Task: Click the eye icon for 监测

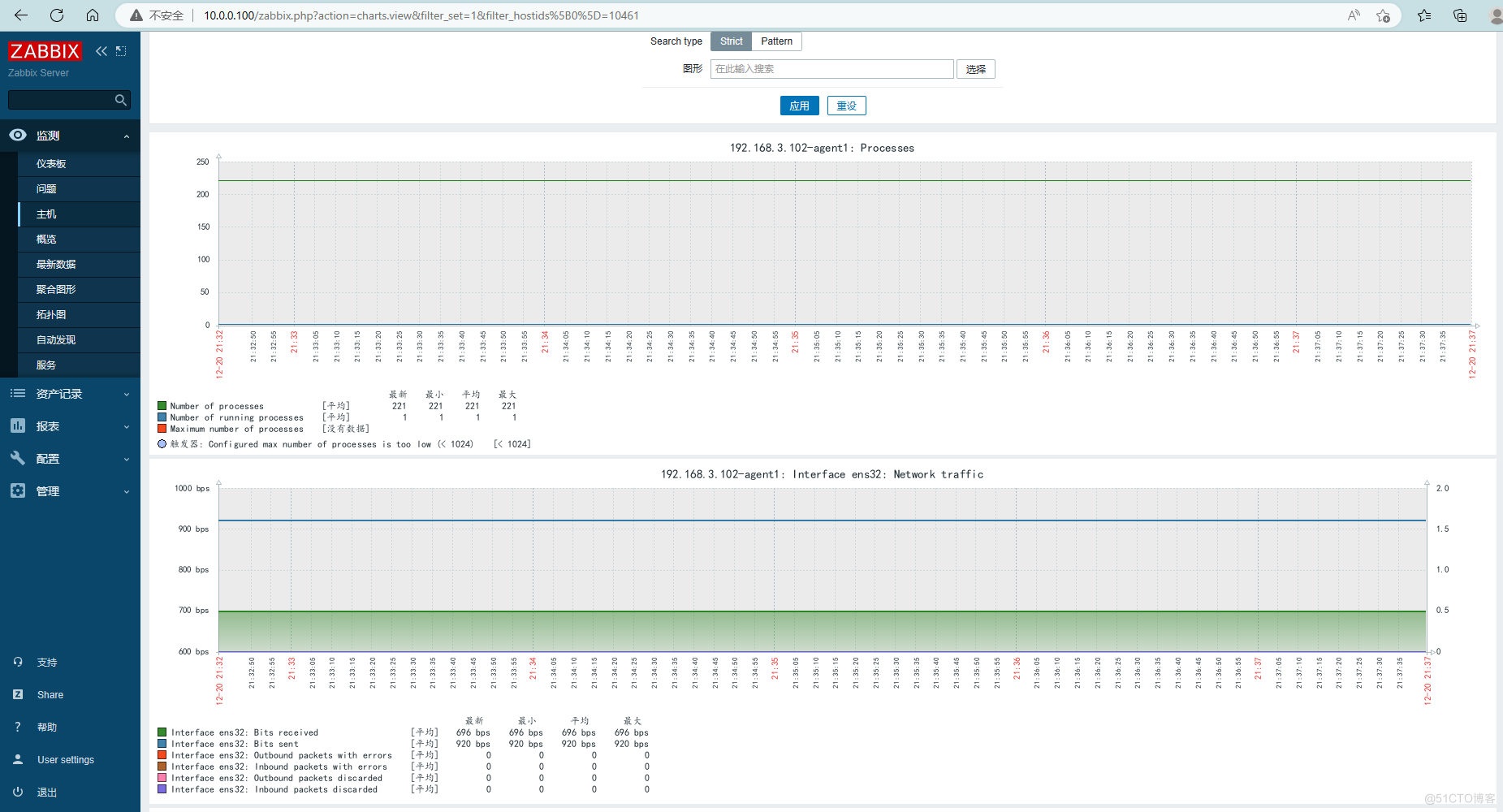Action: click(x=18, y=135)
